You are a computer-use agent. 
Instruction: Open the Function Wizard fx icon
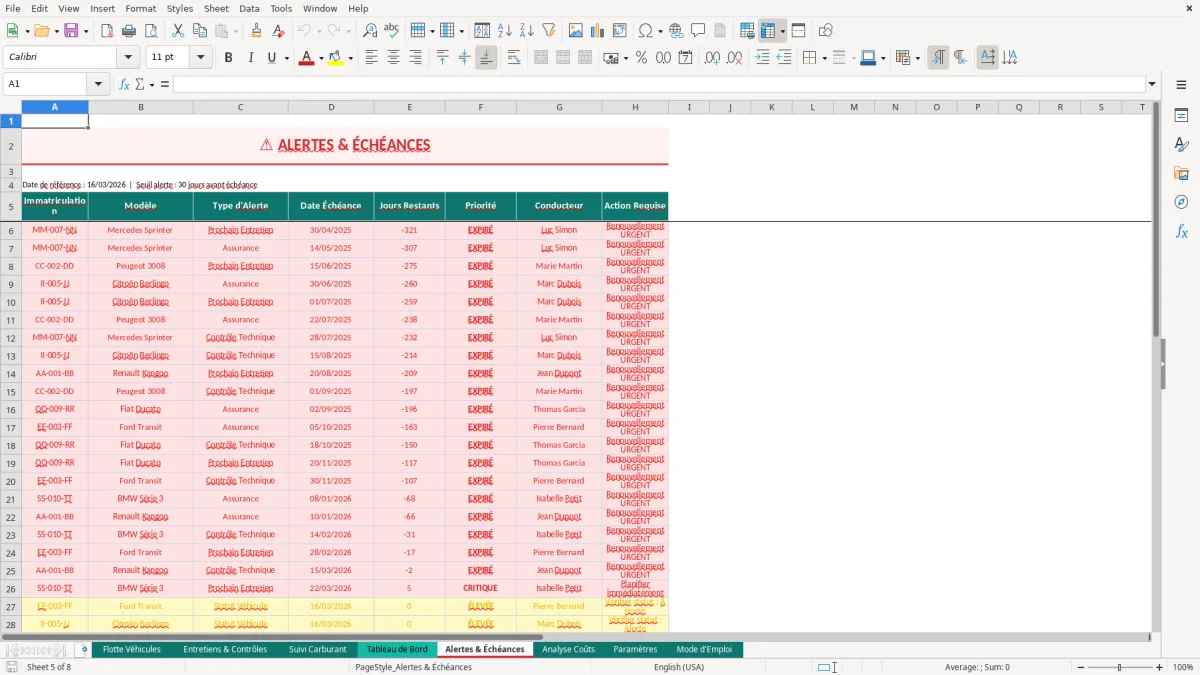[125, 84]
